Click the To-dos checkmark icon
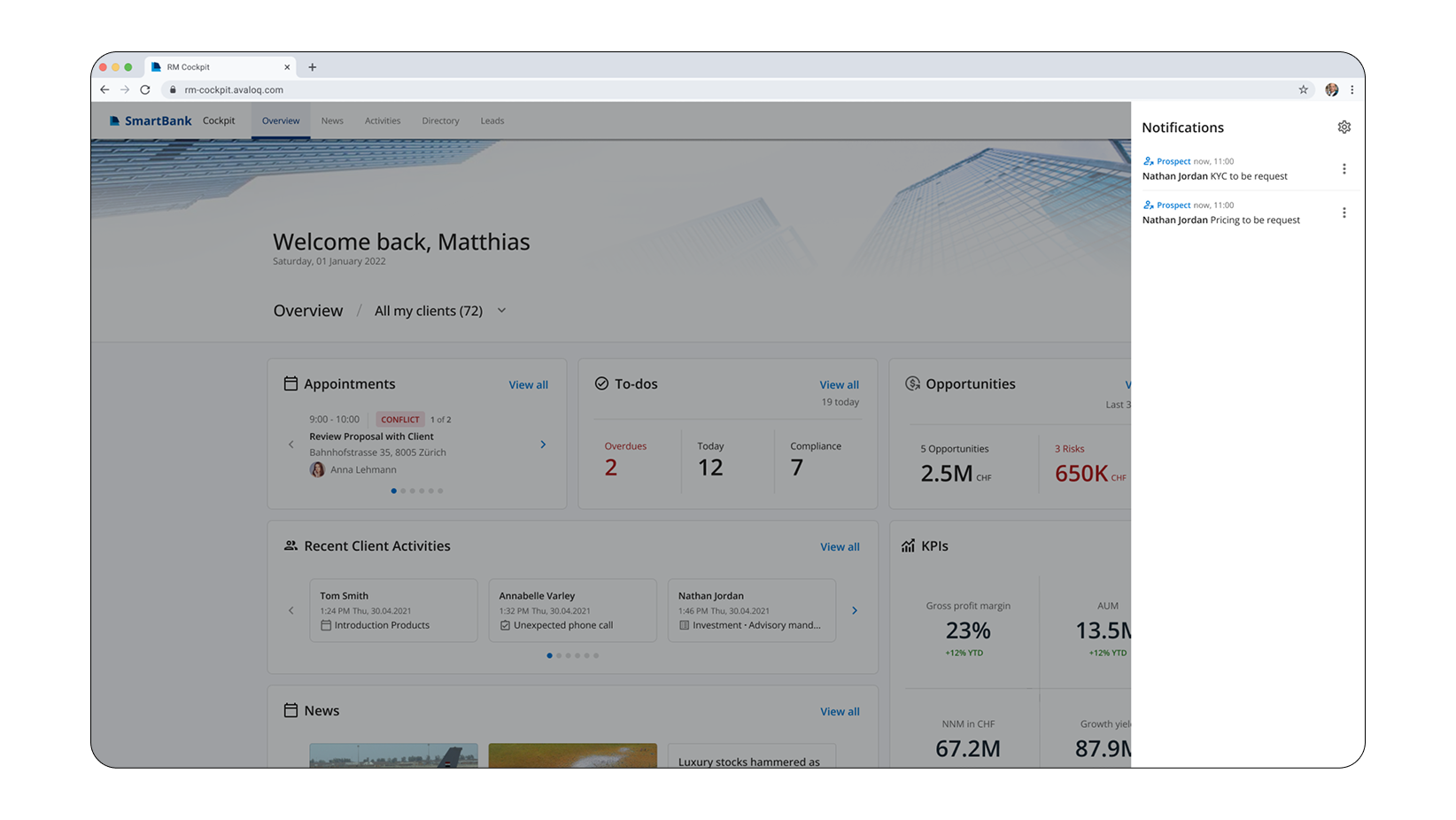This screenshot has height=820, width=1456. click(601, 383)
